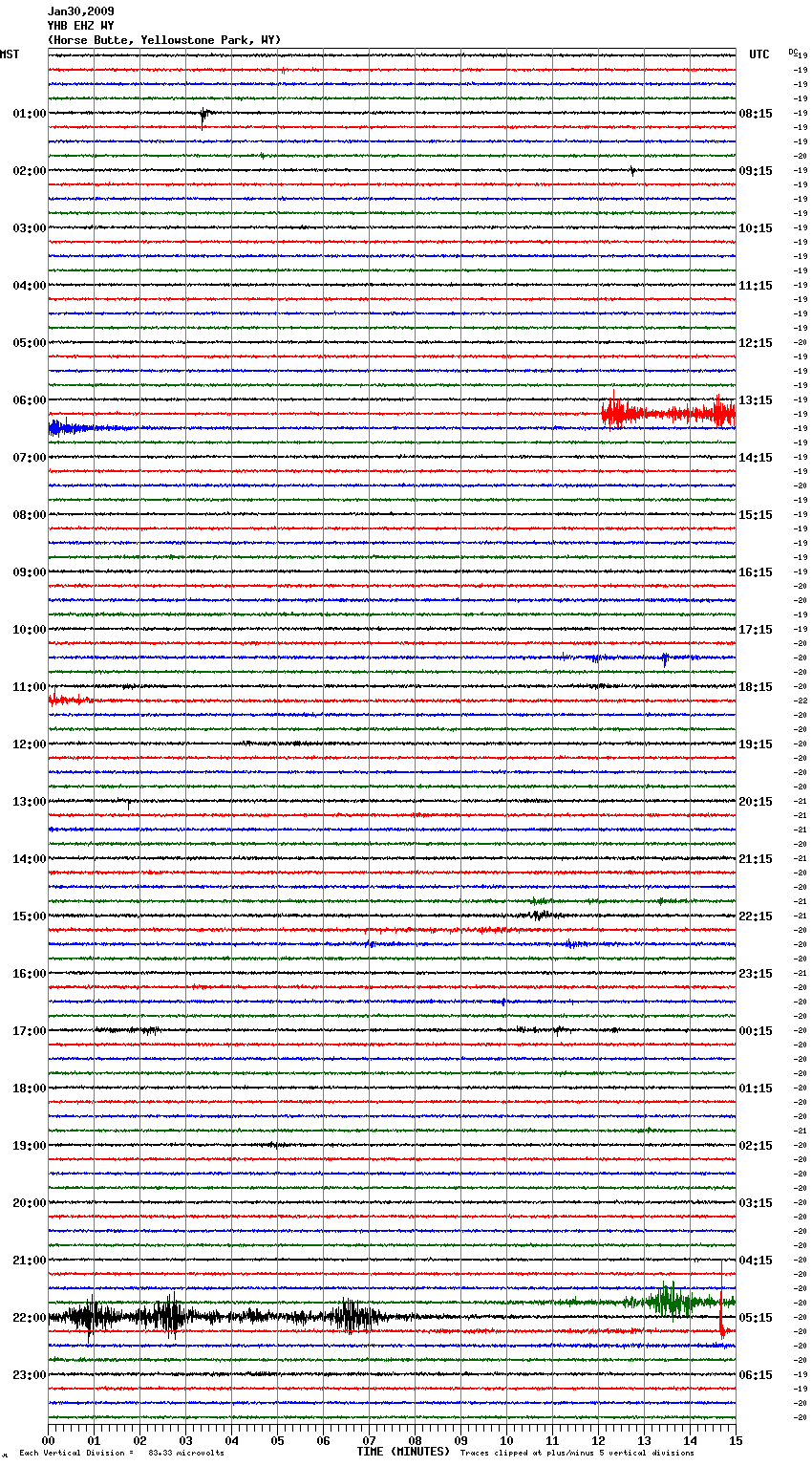Select the 02:00 MST time label
The image size is (812, 1466).
tap(30, 171)
